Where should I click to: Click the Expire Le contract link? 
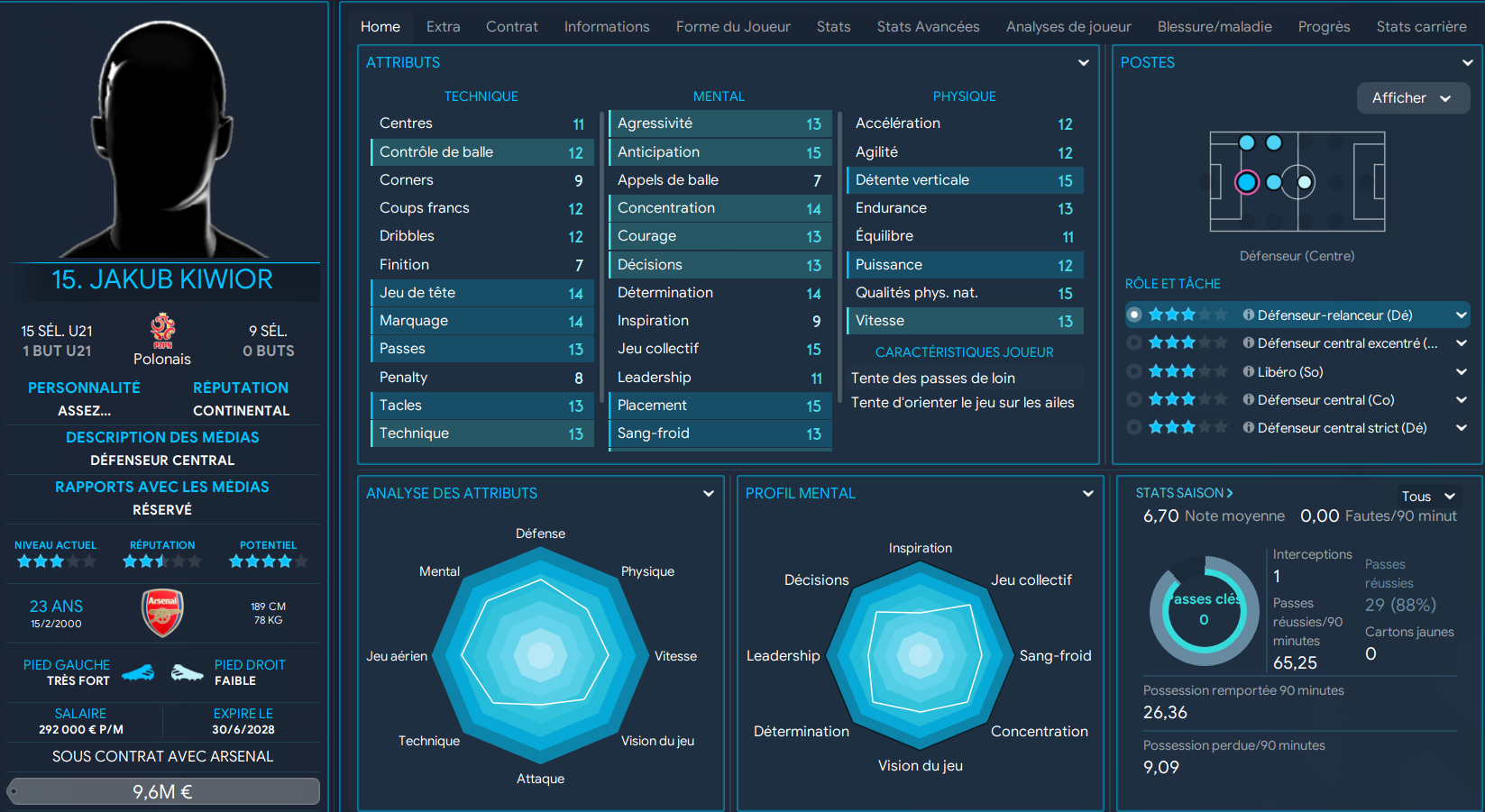pos(243,714)
